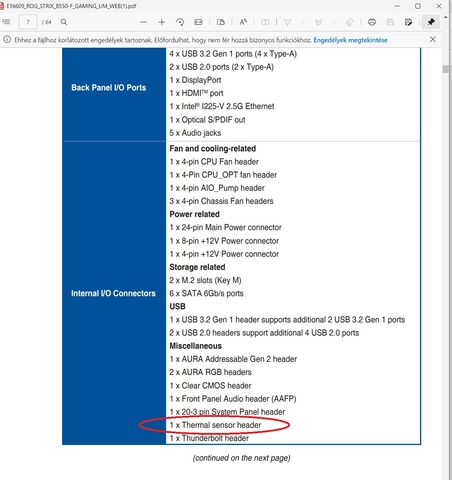This screenshot has height=480, width=452.
Task: Click the bold 'USB' subheading
Action: click(x=177, y=306)
